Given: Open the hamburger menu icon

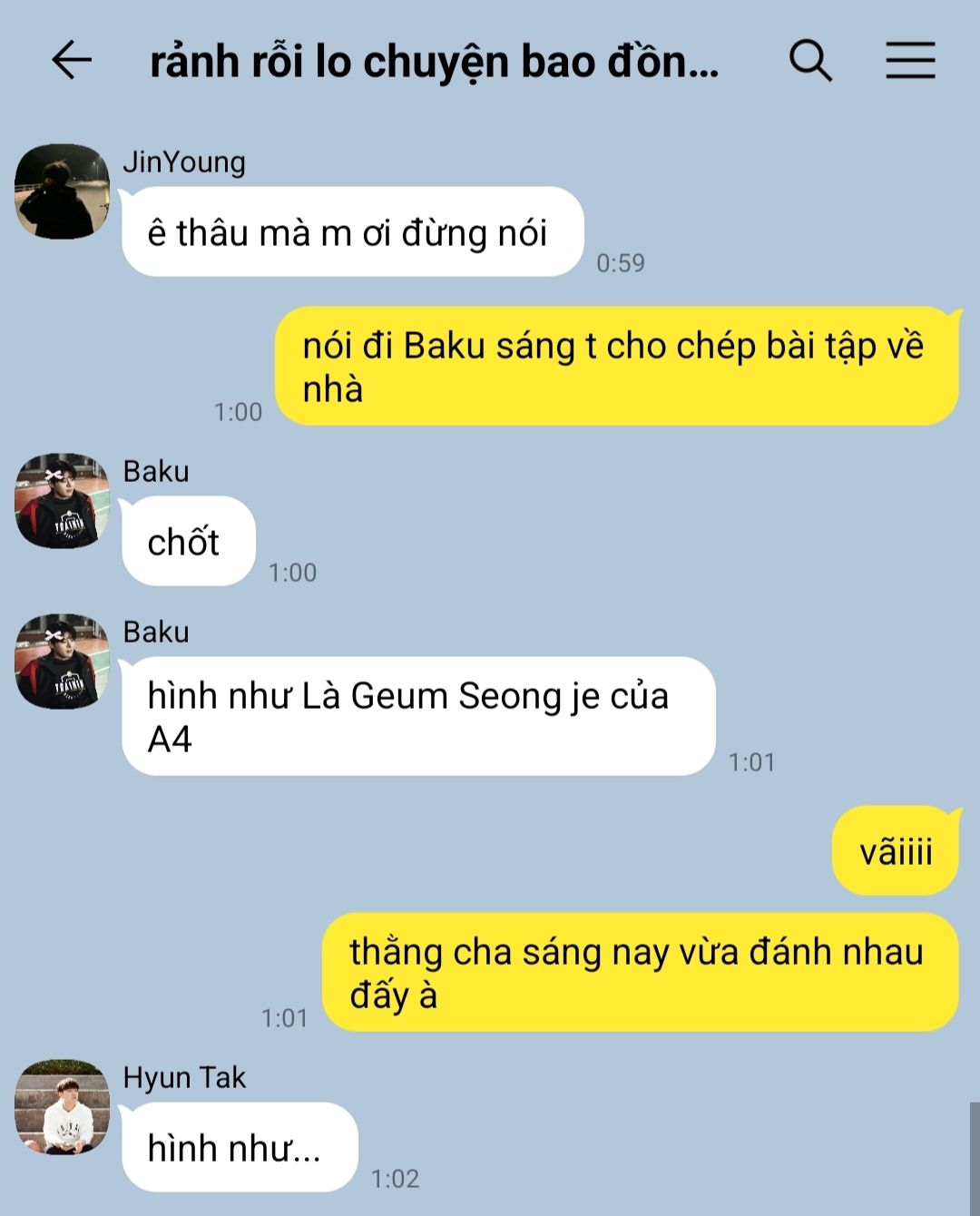Looking at the screenshot, I should pos(910,61).
